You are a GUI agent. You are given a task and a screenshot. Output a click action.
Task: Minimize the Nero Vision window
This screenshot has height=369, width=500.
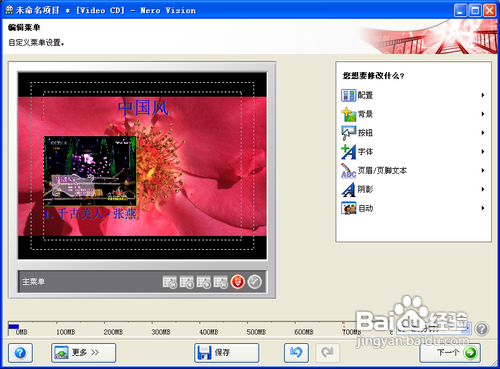[x=460, y=10]
